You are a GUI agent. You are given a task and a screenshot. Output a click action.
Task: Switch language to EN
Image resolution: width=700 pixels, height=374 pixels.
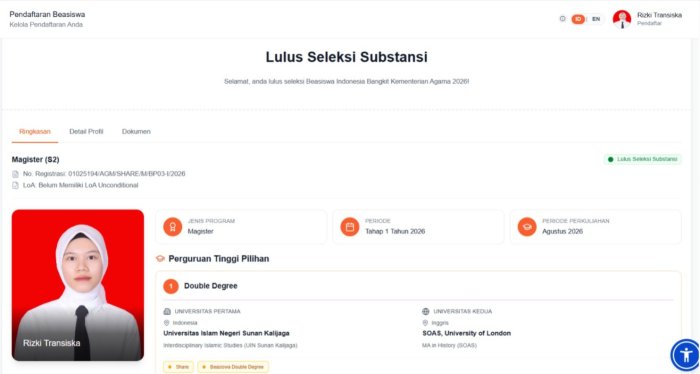[596, 19]
